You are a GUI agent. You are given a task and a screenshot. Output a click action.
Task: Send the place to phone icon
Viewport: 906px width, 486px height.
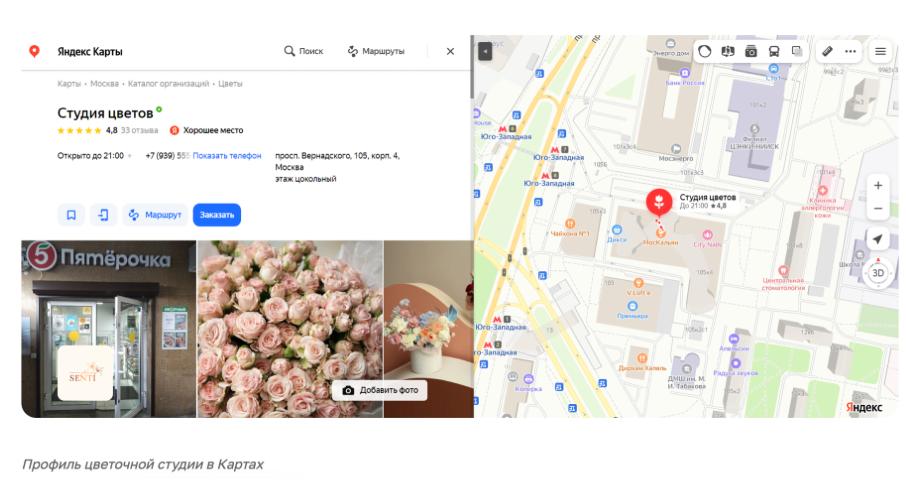(x=103, y=215)
